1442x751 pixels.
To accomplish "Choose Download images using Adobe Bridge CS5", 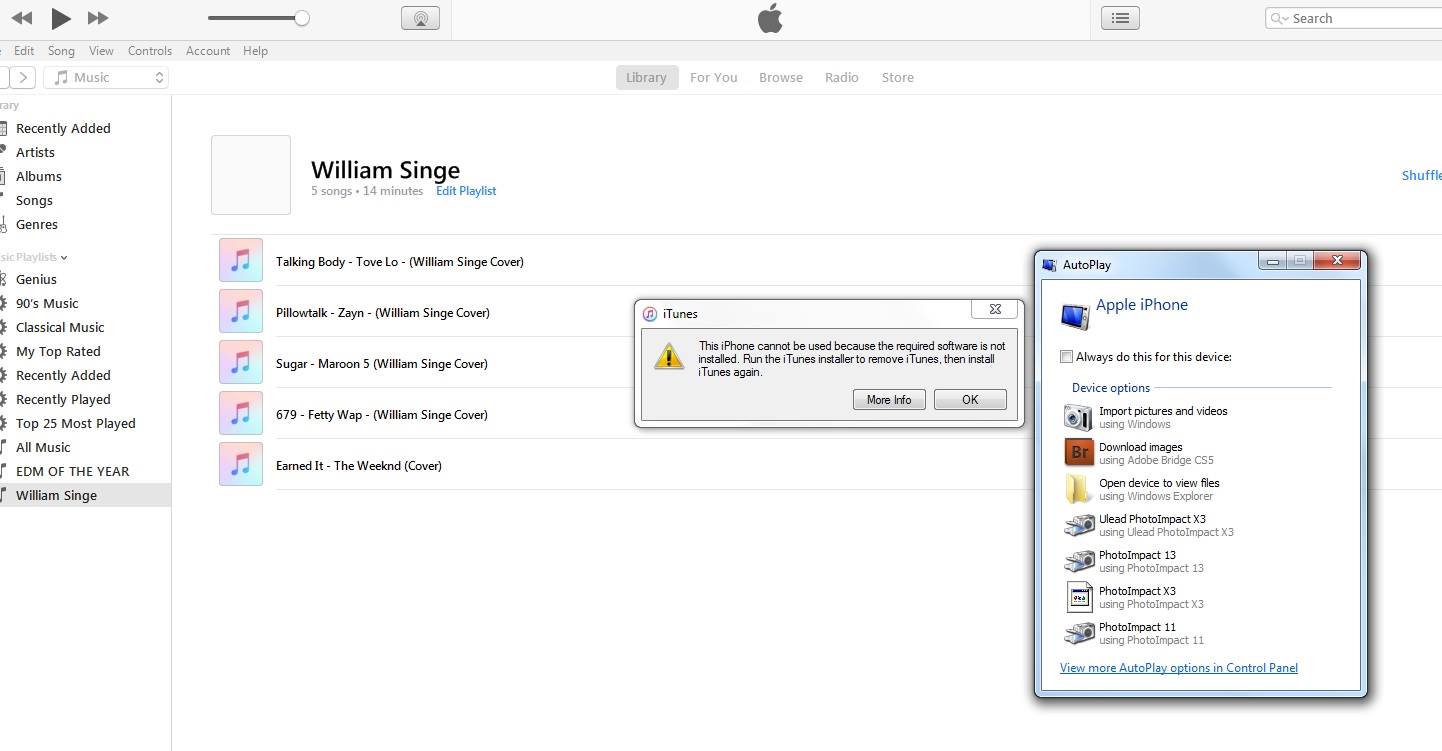I will tap(1140, 453).
